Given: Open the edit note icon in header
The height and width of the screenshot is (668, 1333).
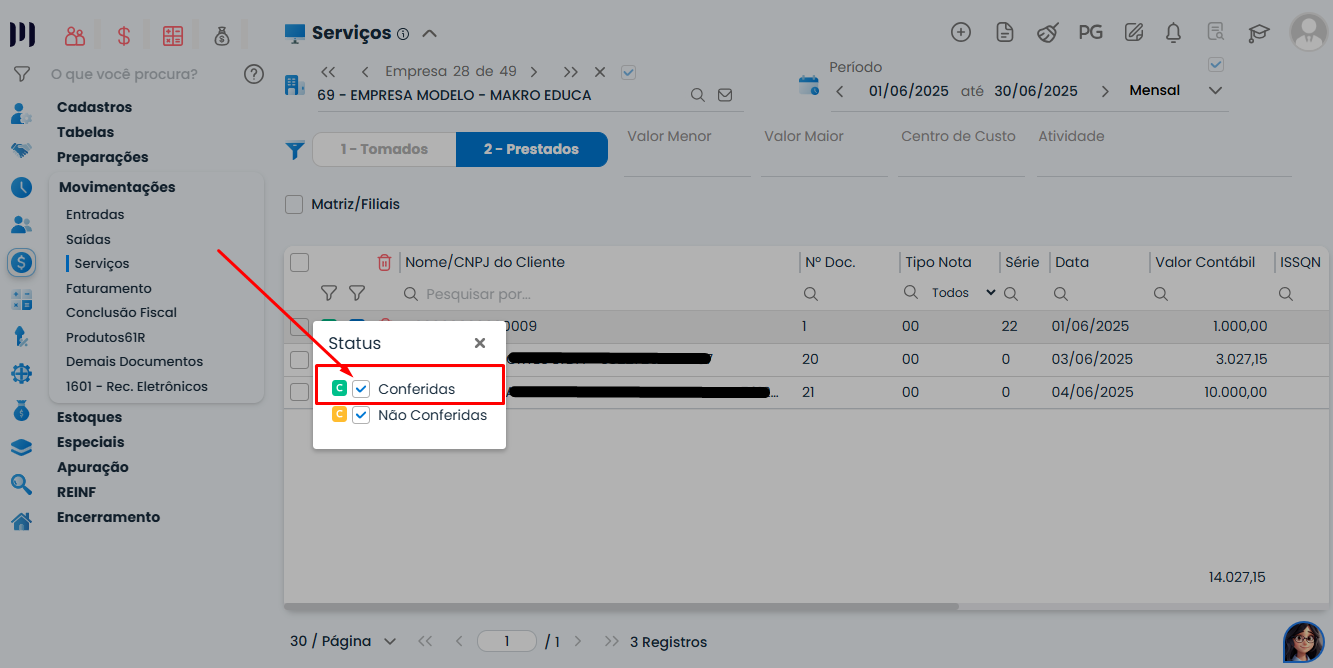Looking at the screenshot, I should point(1133,32).
